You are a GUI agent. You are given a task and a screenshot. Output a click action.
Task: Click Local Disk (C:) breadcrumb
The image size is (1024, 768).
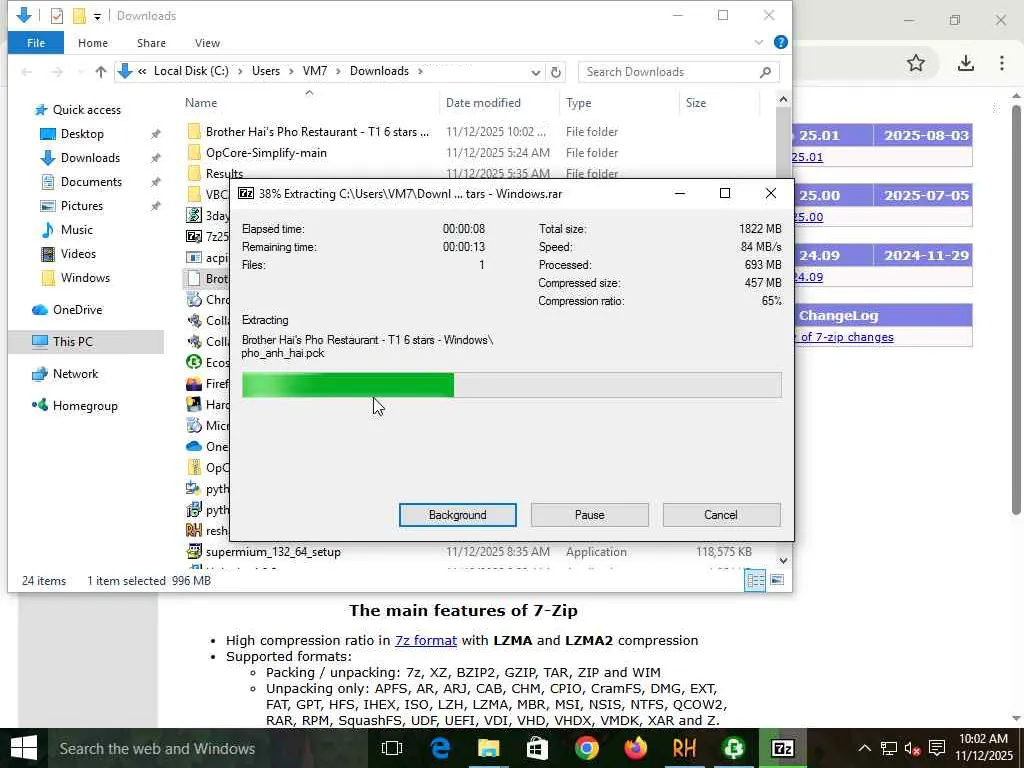tap(191, 71)
